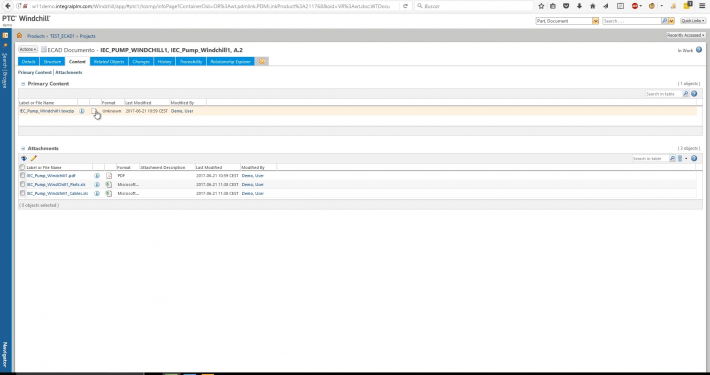Viewport: 710px width, 375px height.
Task: Click the PDF format icon for IEC_Pump_Windchill1.pdf
Action: pos(109,175)
